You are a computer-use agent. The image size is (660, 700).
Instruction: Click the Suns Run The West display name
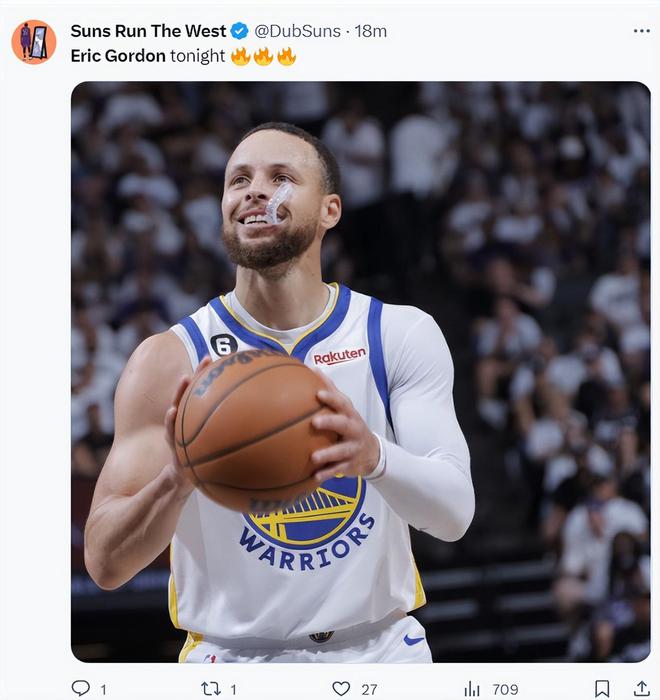[x=148, y=31]
